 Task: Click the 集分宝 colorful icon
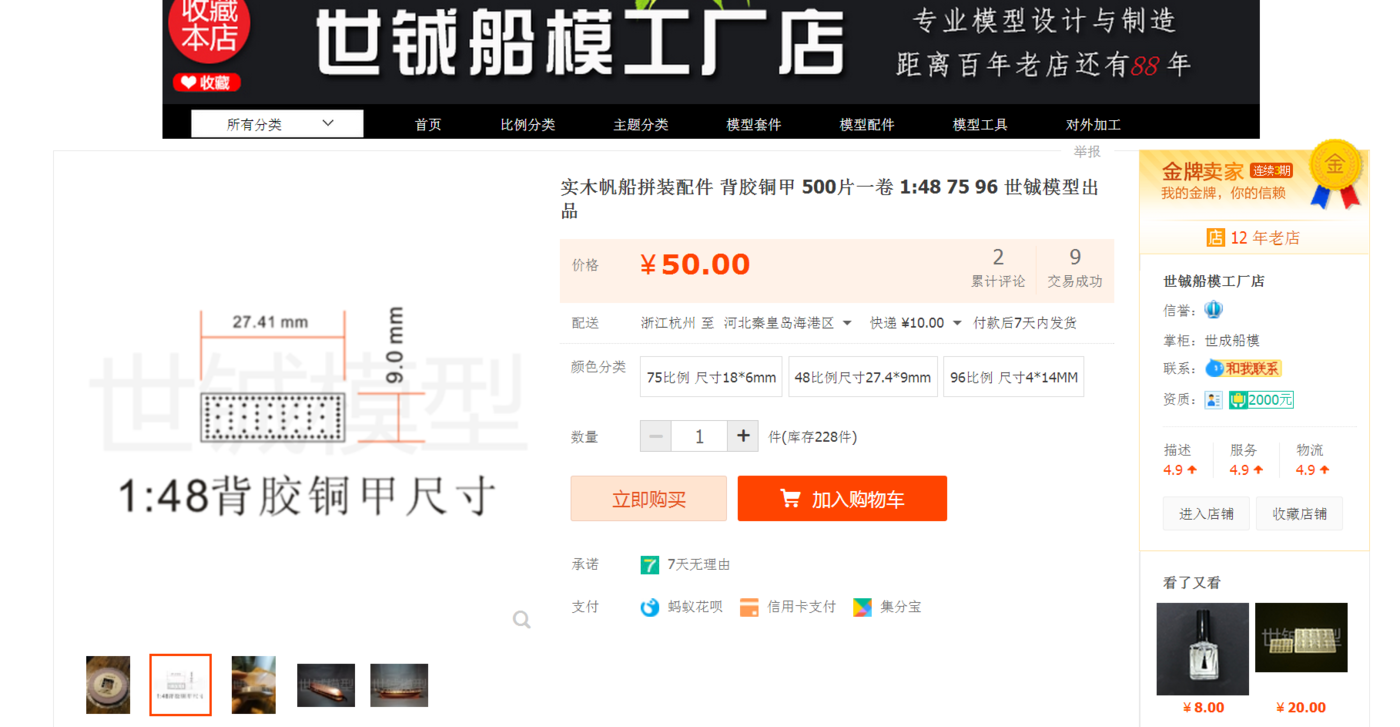point(862,607)
